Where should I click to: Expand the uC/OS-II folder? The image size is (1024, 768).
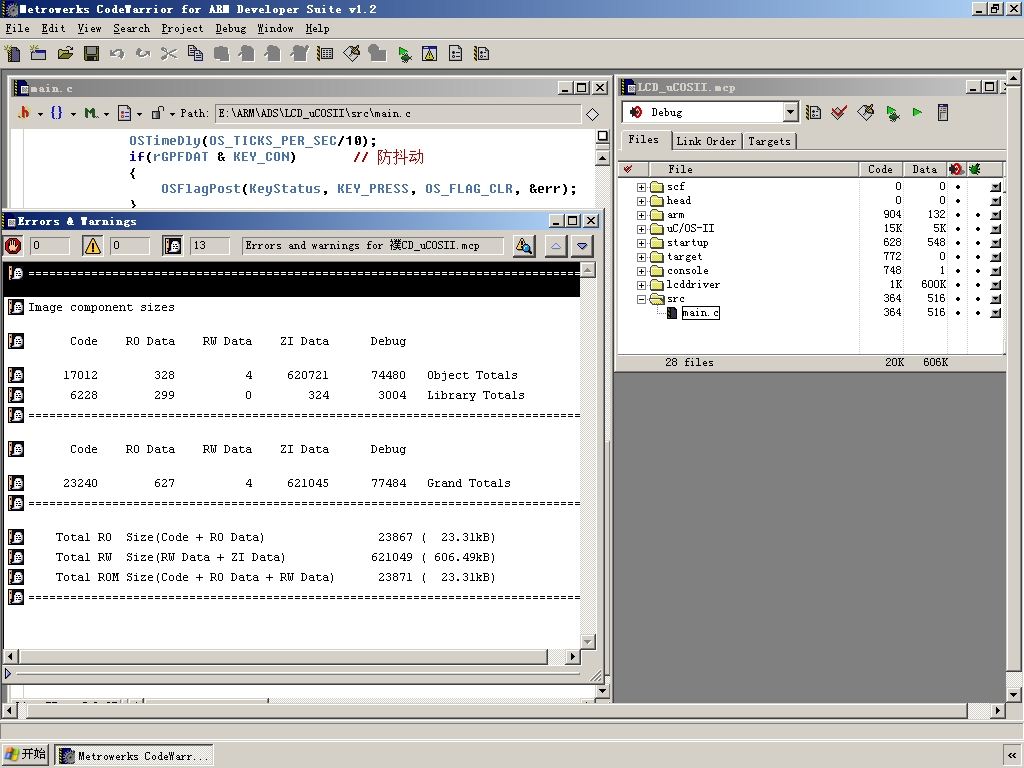click(641, 229)
